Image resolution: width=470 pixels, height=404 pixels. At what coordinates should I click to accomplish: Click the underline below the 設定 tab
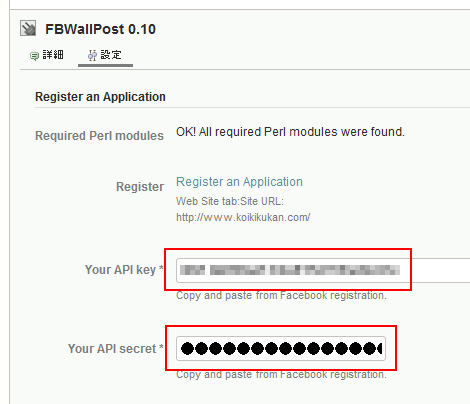(105, 65)
